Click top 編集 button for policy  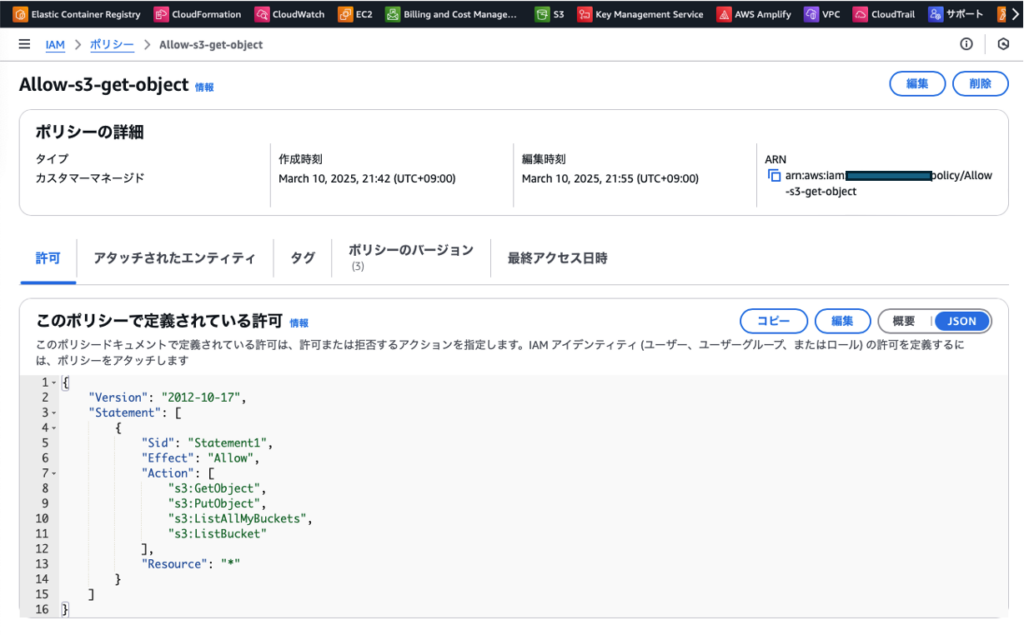[917, 84]
